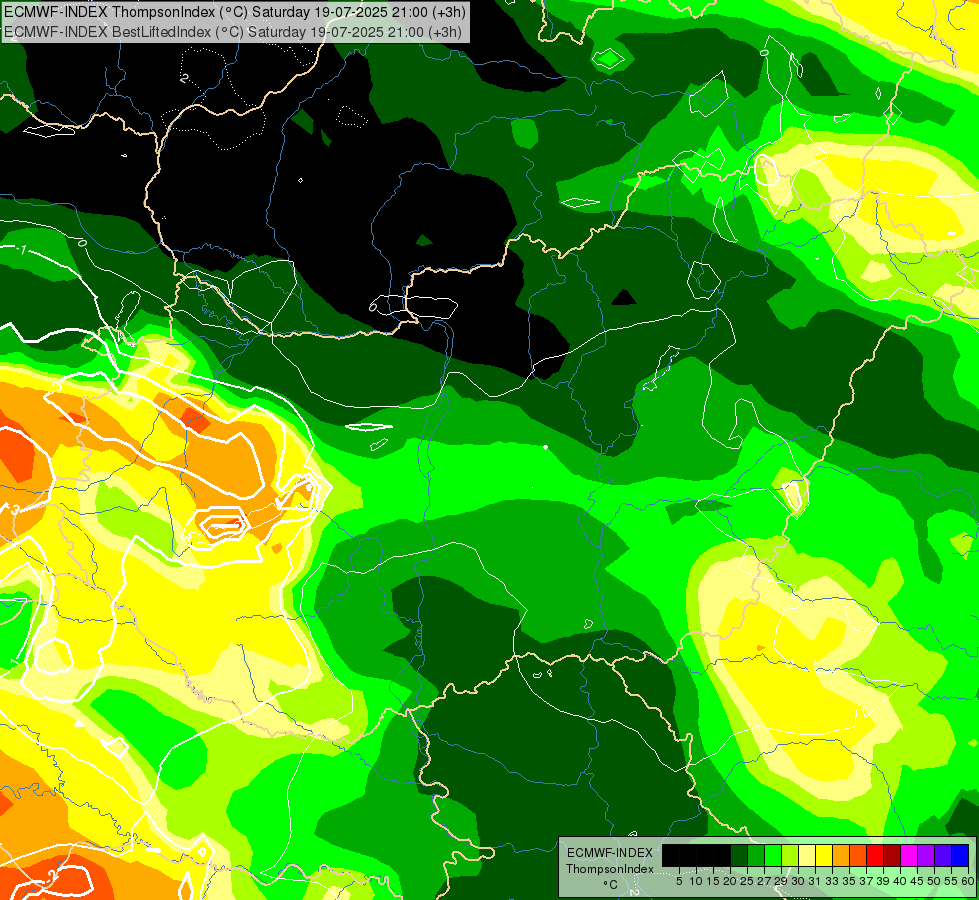Select the medium green 25–27 legend swatch

click(x=756, y=855)
